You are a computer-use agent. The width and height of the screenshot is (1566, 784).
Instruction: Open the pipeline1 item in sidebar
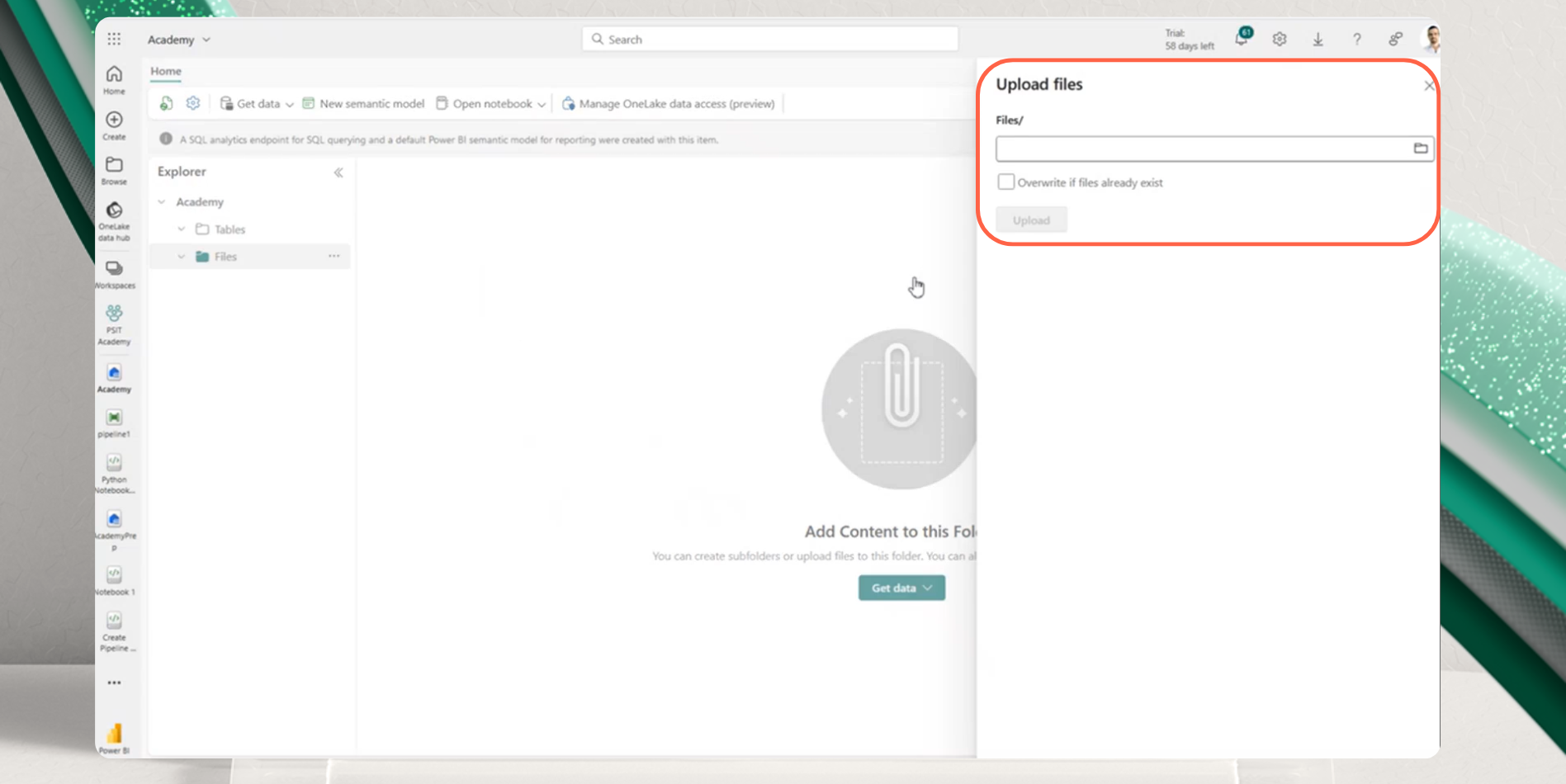point(114,418)
